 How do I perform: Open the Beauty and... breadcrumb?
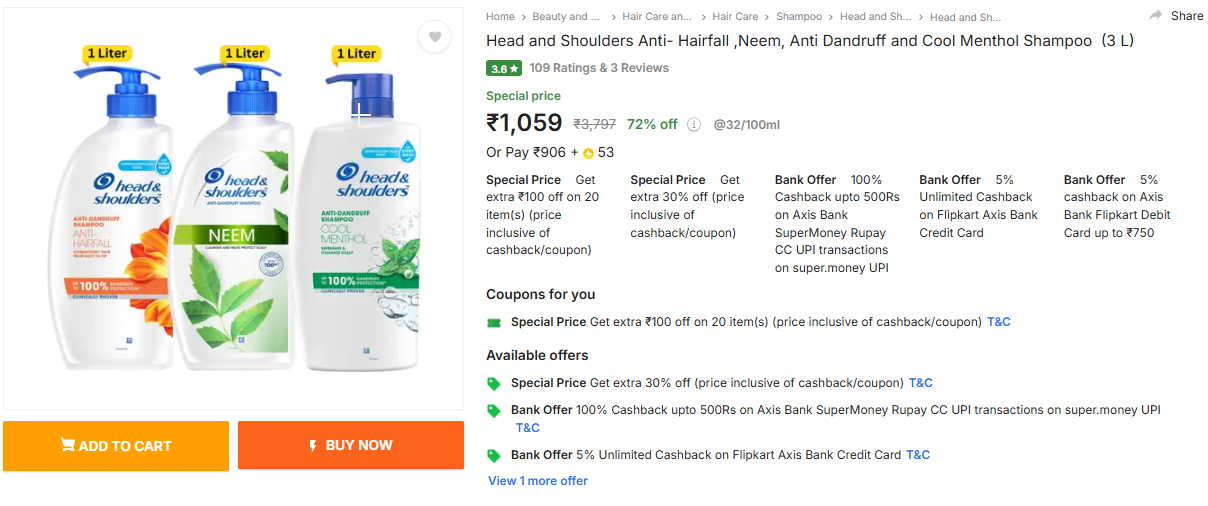566,17
